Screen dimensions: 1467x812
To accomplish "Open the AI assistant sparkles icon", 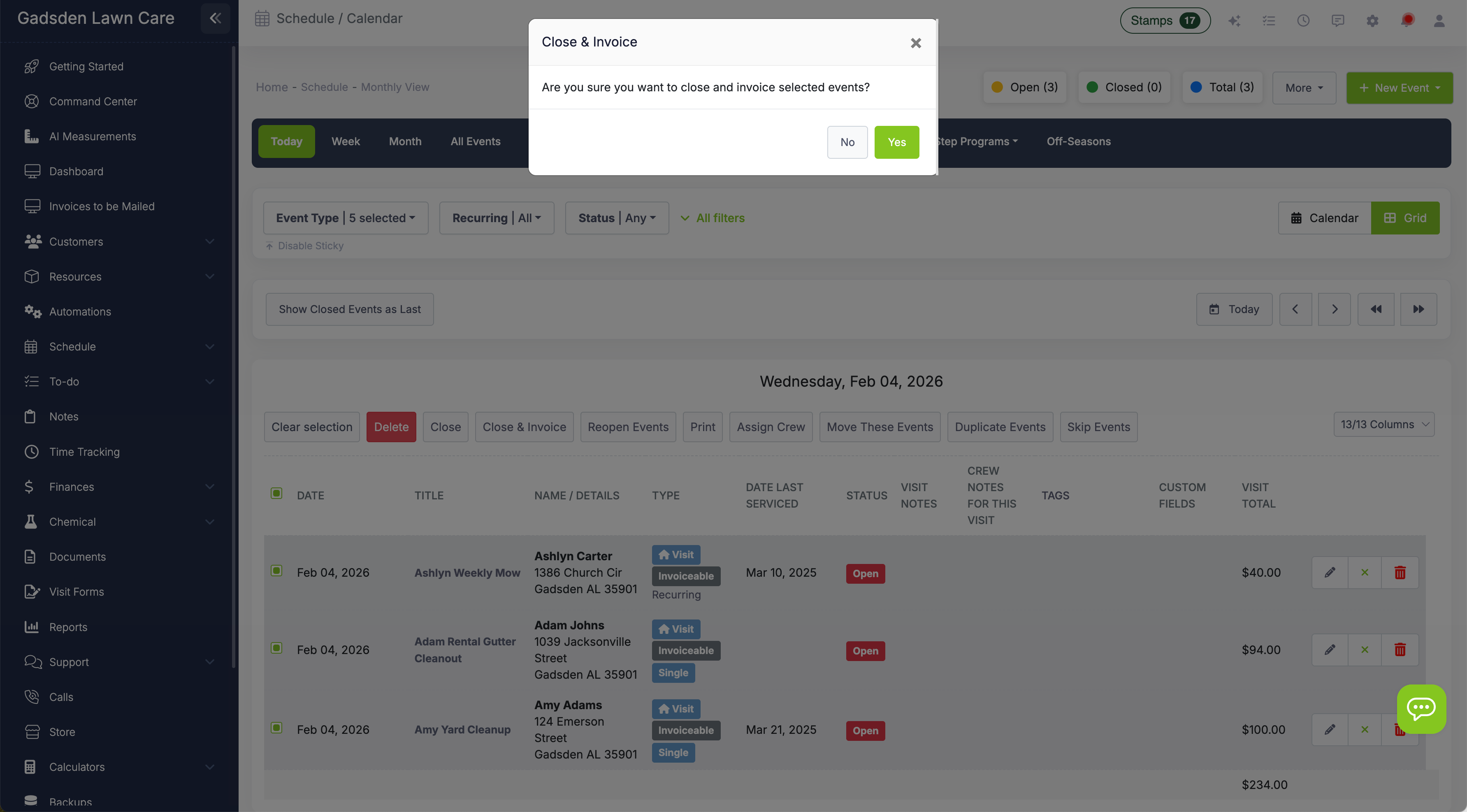I will pos(1235,21).
